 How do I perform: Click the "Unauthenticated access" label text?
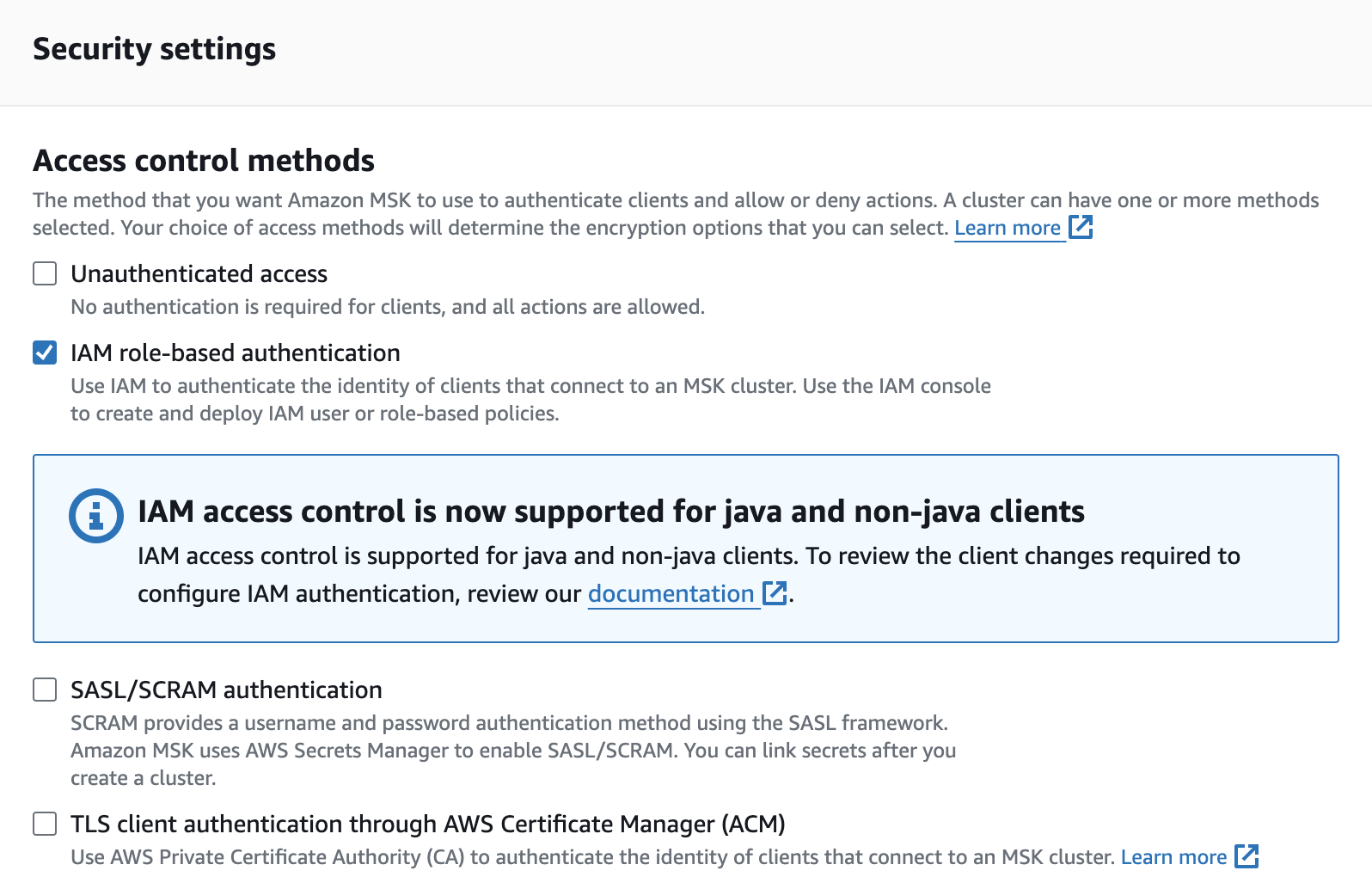(199, 273)
